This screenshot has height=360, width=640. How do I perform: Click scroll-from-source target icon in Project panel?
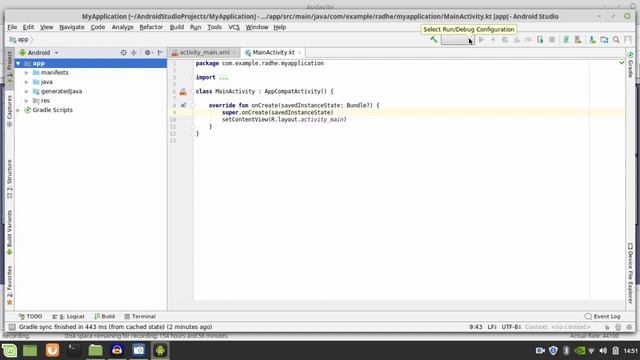pos(123,53)
